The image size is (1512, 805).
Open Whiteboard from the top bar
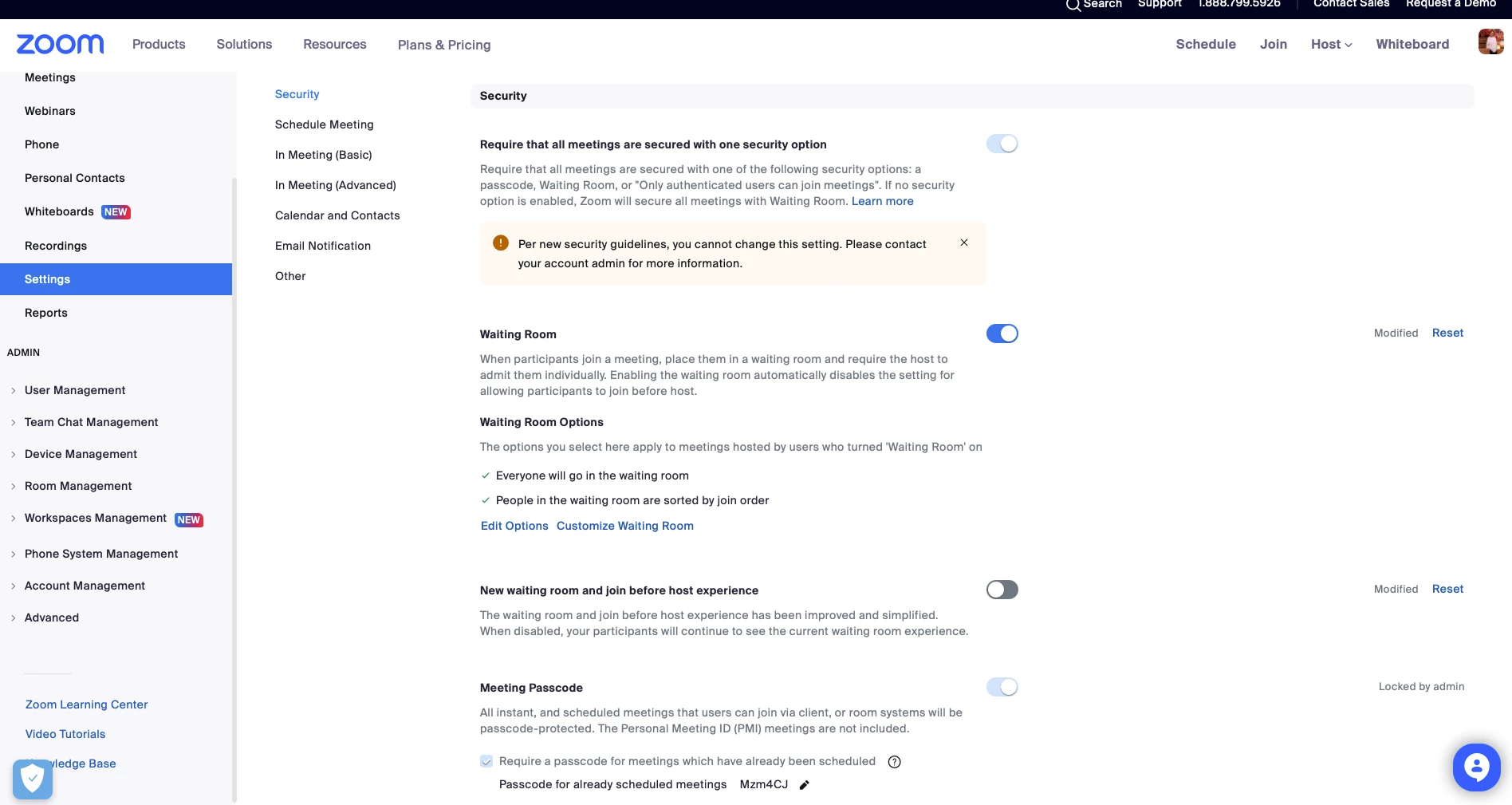coord(1412,44)
